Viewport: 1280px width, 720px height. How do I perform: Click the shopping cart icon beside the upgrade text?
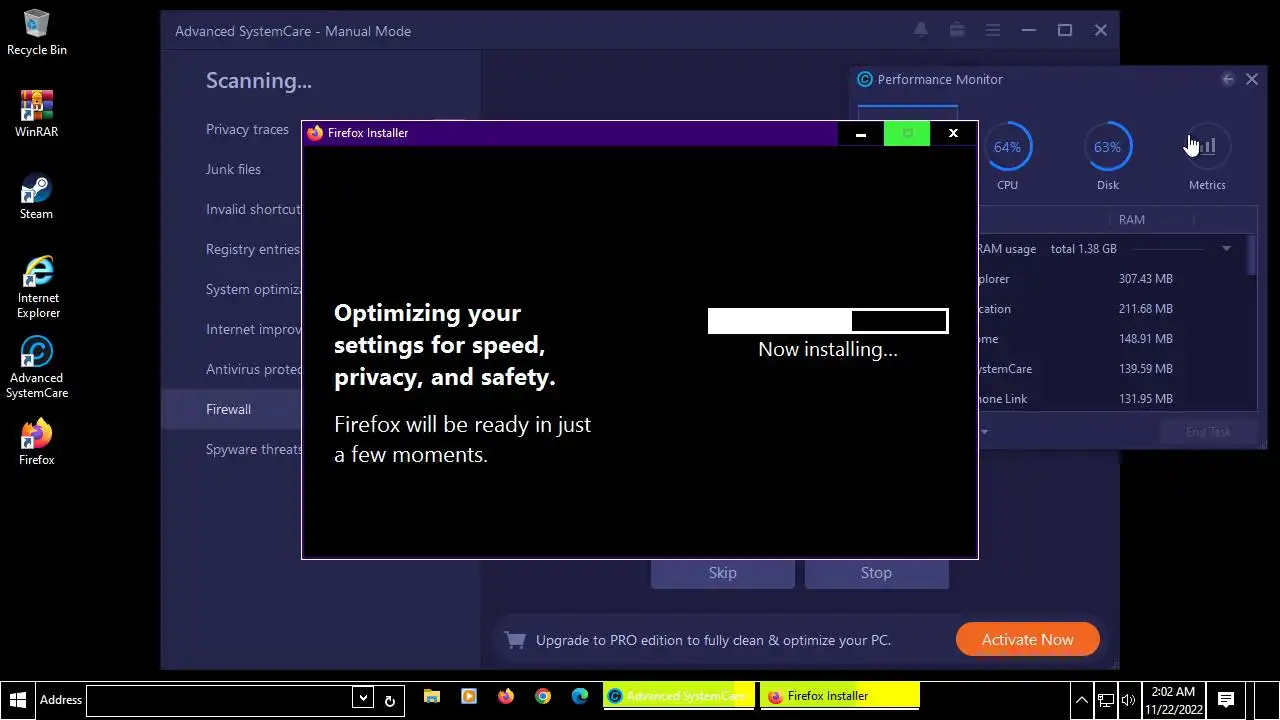(515, 640)
